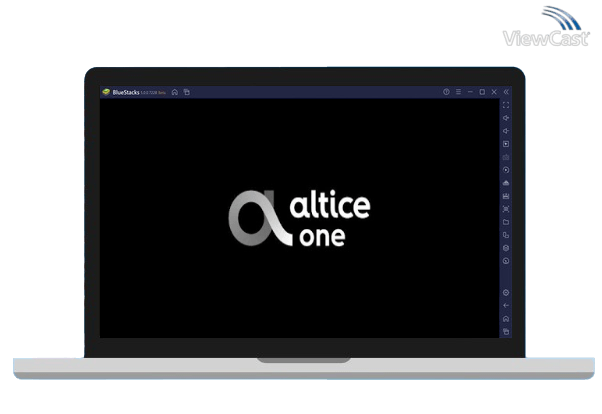Viewport: 602px width, 414px height.
Task: Click the hexagon eco mode icon
Action: 506,248
